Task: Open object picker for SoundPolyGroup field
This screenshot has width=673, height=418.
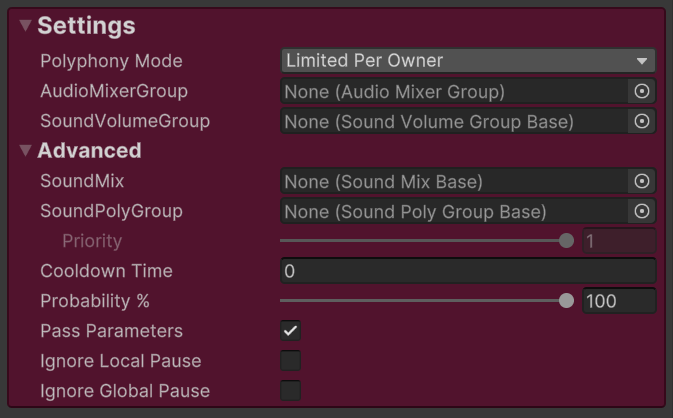Action: click(642, 211)
